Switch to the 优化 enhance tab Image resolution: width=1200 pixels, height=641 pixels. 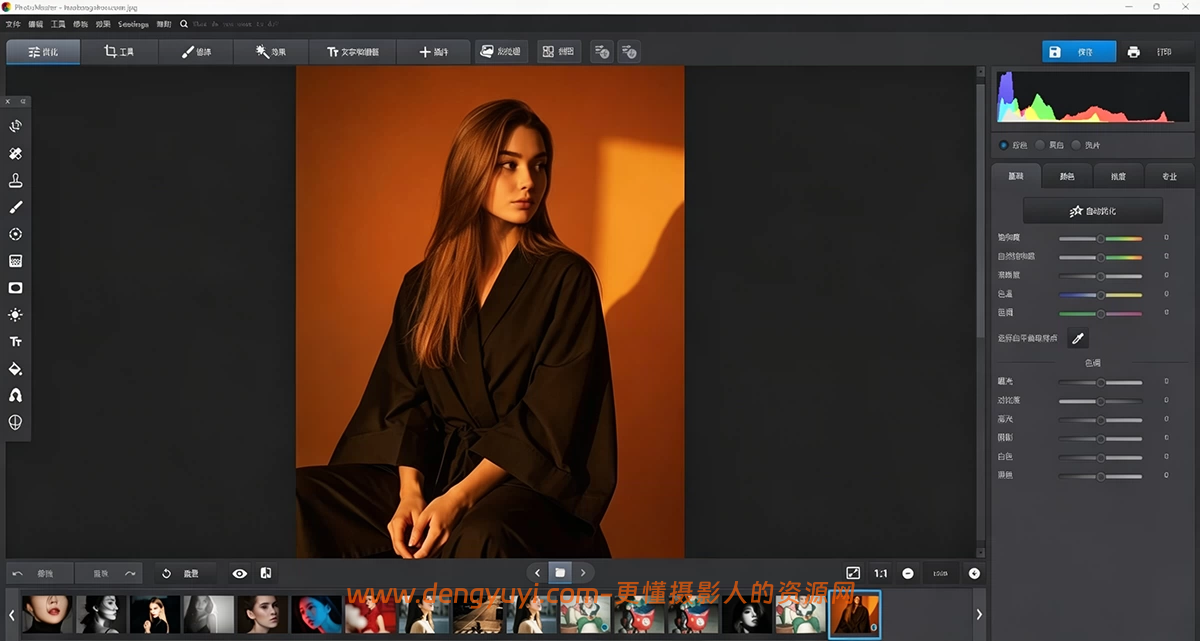(43, 52)
